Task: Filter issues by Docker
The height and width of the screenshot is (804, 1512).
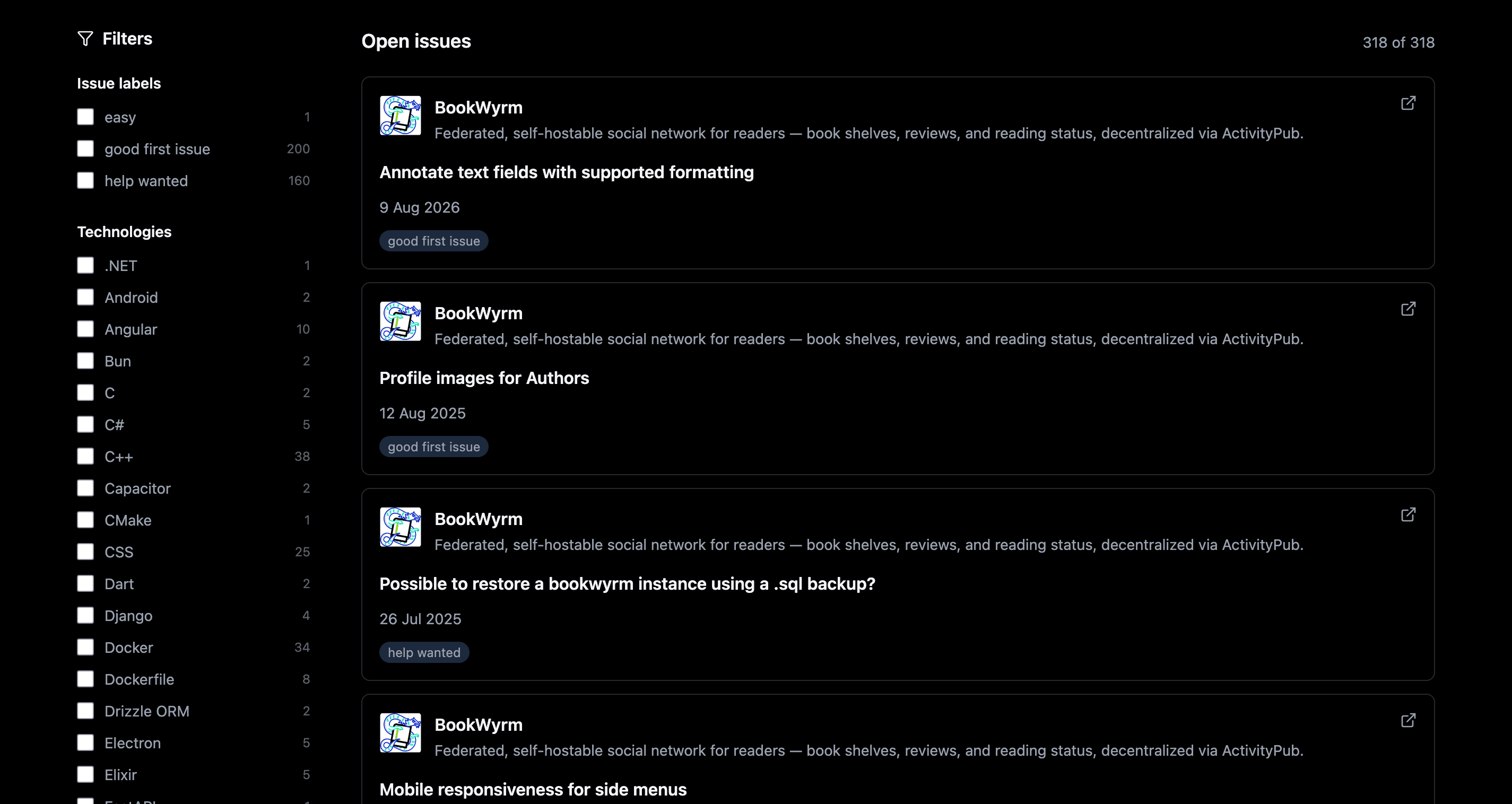Action: pyautogui.click(x=86, y=646)
